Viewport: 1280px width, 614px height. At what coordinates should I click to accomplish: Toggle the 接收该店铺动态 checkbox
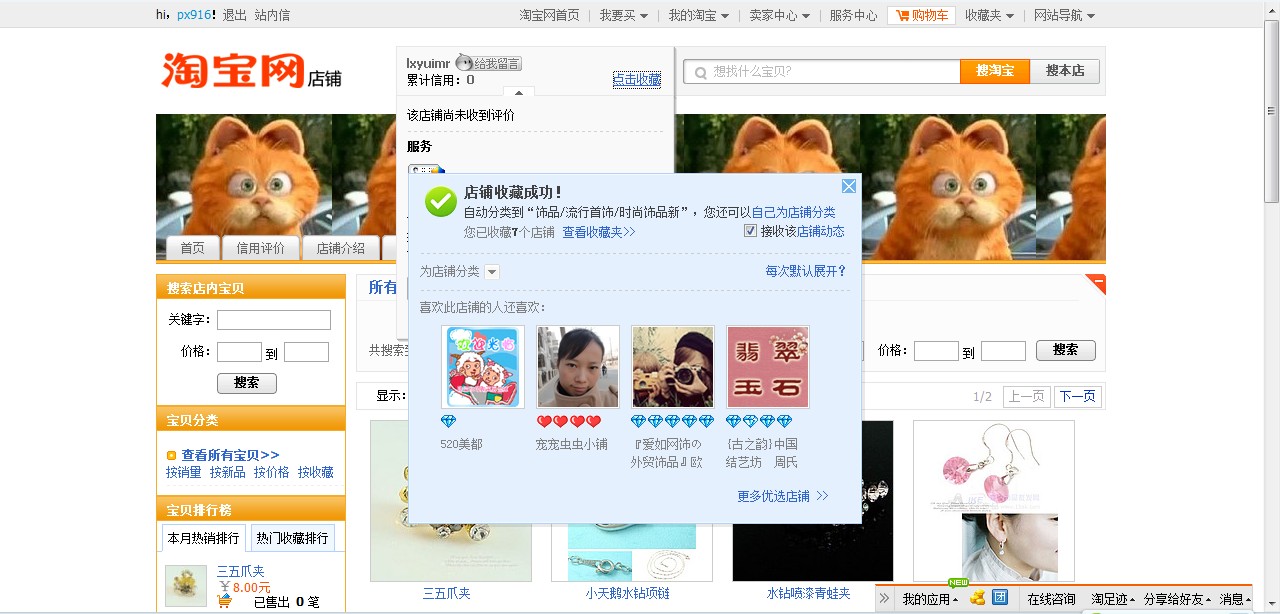click(x=750, y=231)
